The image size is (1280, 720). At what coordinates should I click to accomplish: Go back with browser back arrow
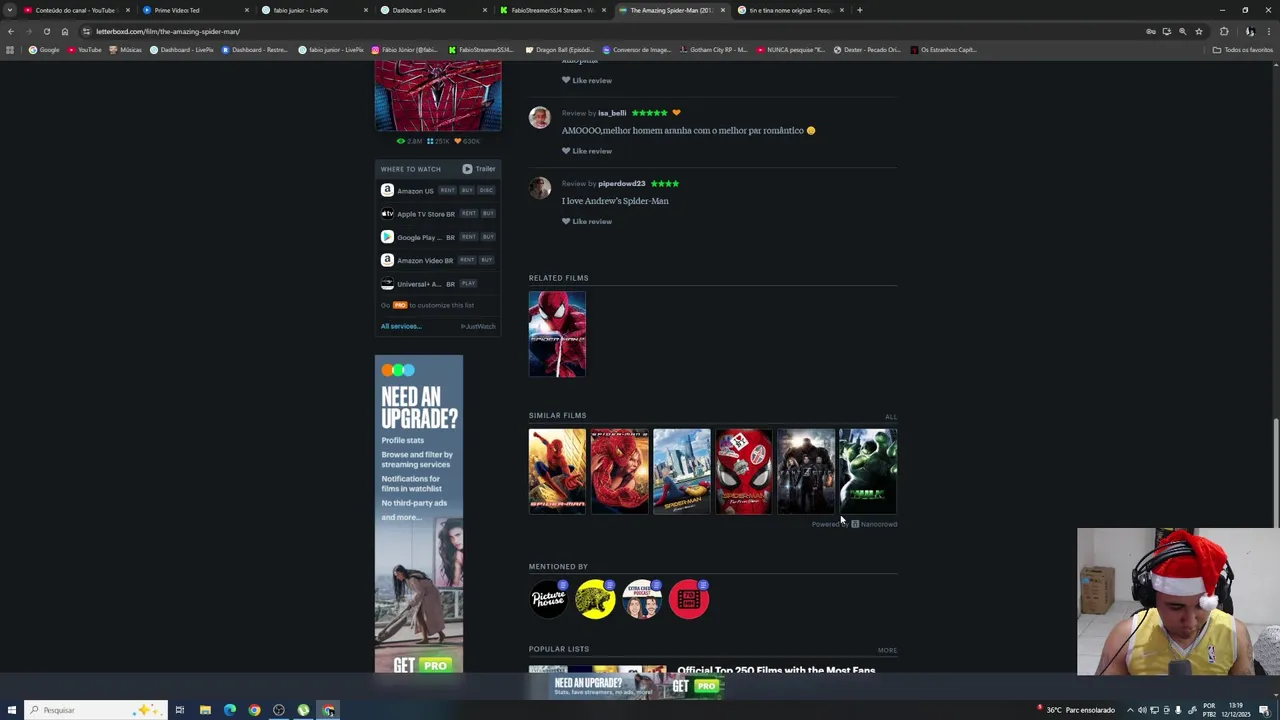tap(11, 31)
